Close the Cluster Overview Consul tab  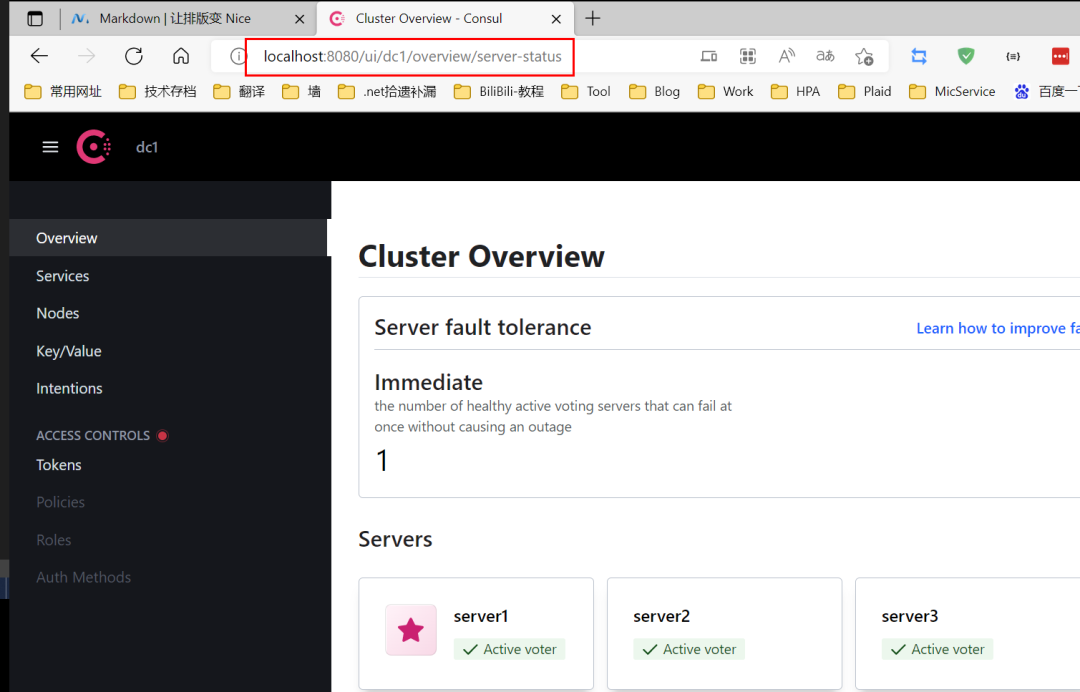tap(556, 19)
